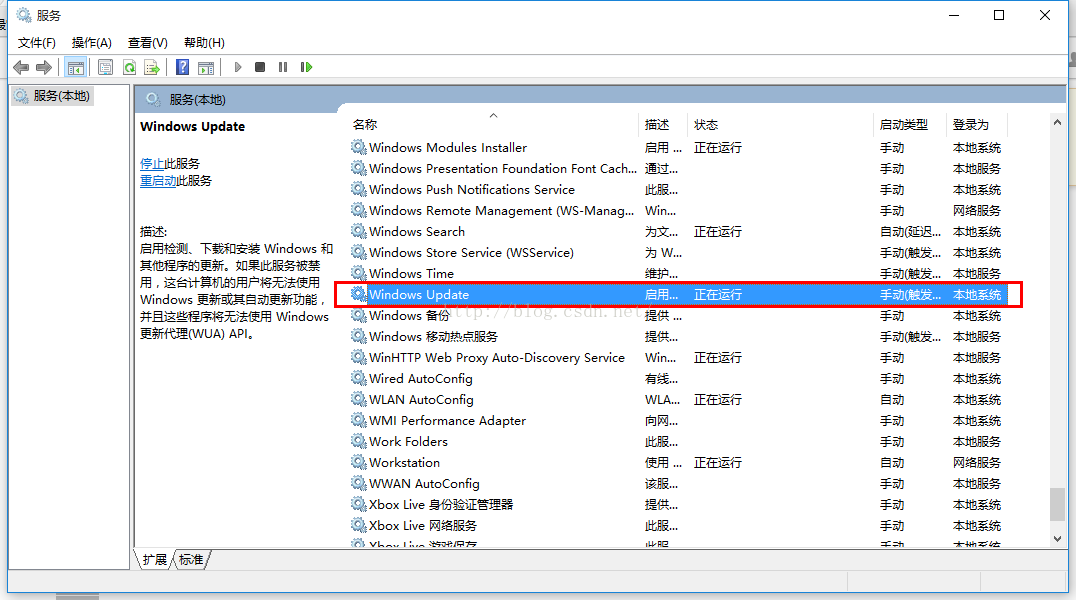The height and width of the screenshot is (600, 1076).
Task: Click the Services title bar icon
Action: point(24,14)
